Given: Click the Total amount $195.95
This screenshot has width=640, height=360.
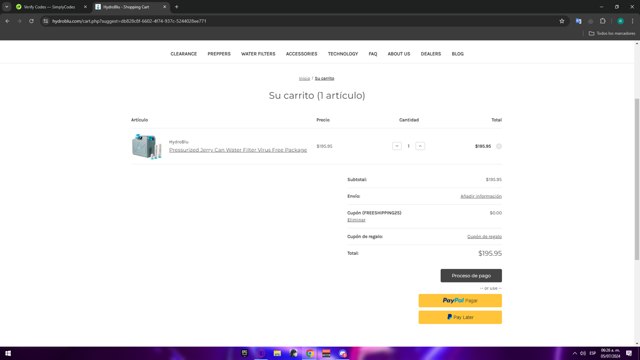Looking at the screenshot, I should [490, 253].
